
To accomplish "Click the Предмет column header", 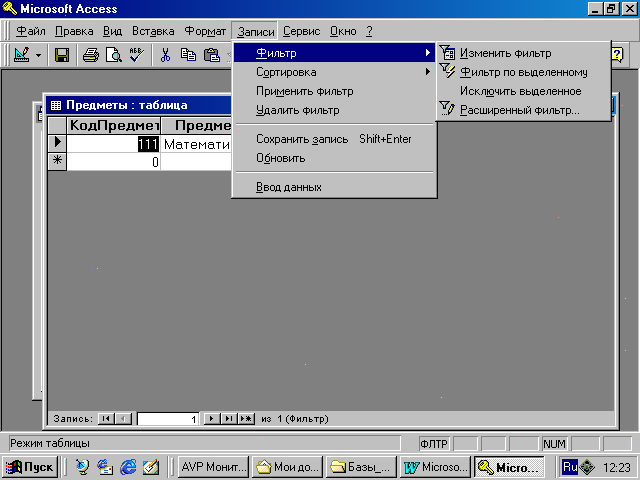I will click(196, 125).
